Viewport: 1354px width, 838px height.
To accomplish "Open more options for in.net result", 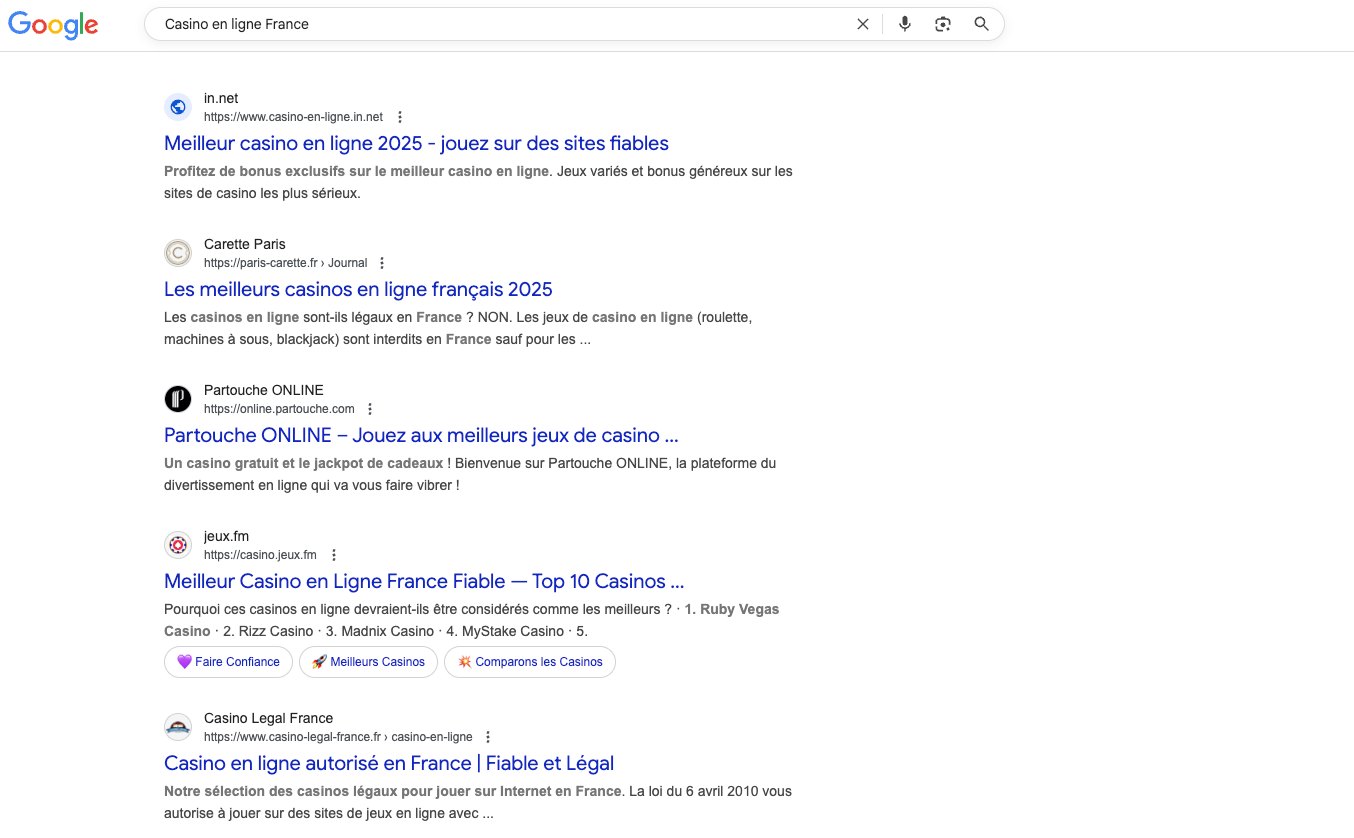I will pyautogui.click(x=400, y=117).
